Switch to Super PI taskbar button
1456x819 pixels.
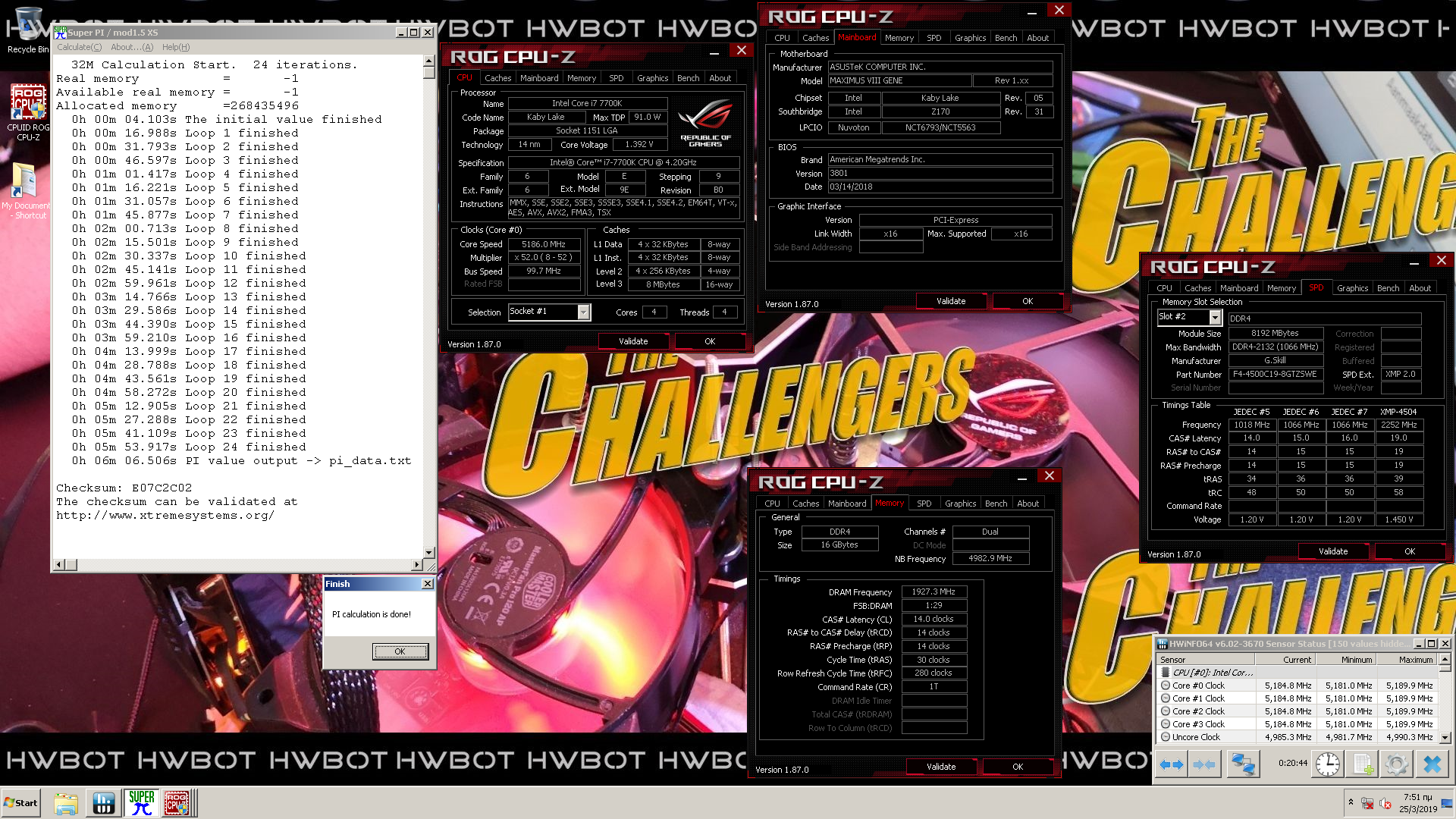click(x=142, y=803)
